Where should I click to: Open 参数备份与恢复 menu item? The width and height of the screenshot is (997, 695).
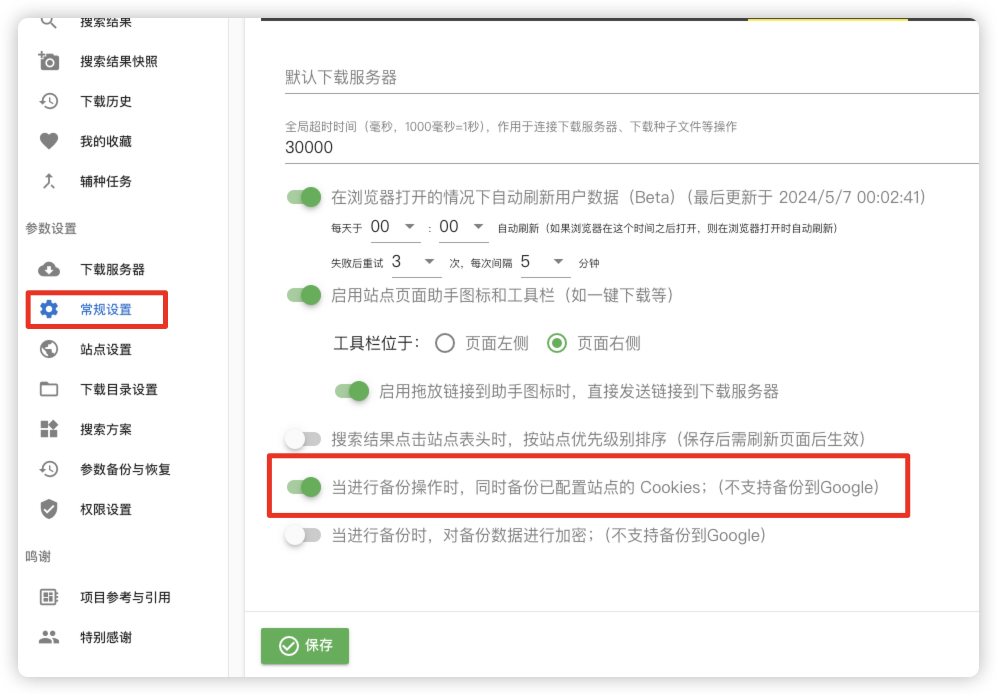point(125,469)
